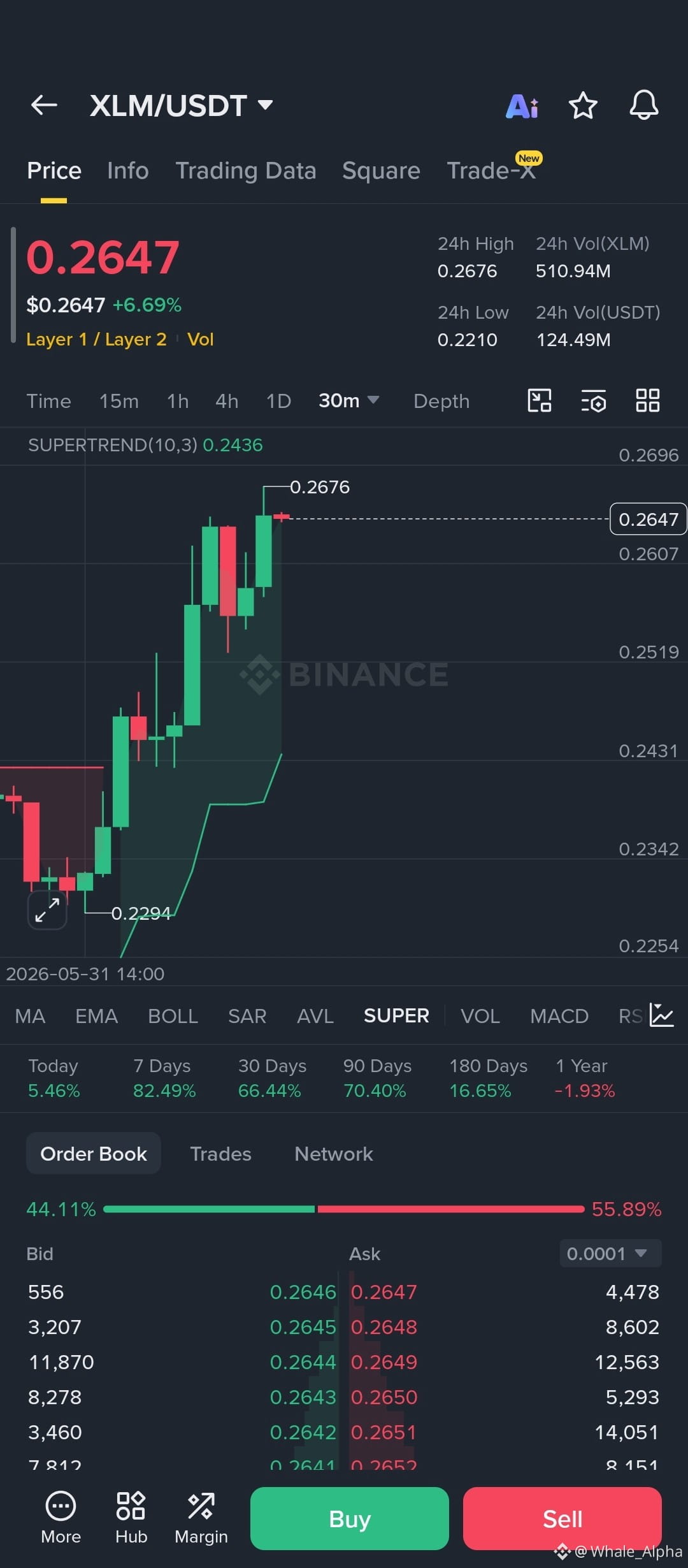Select the 1h interval
Screen dimensions: 688x1568
(x=178, y=401)
